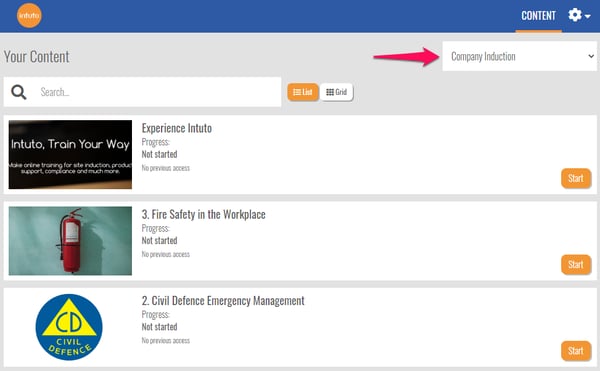Open the settings gear menu
This screenshot has height=371, width=600.
pyautogui.click(x=579, y=15)
